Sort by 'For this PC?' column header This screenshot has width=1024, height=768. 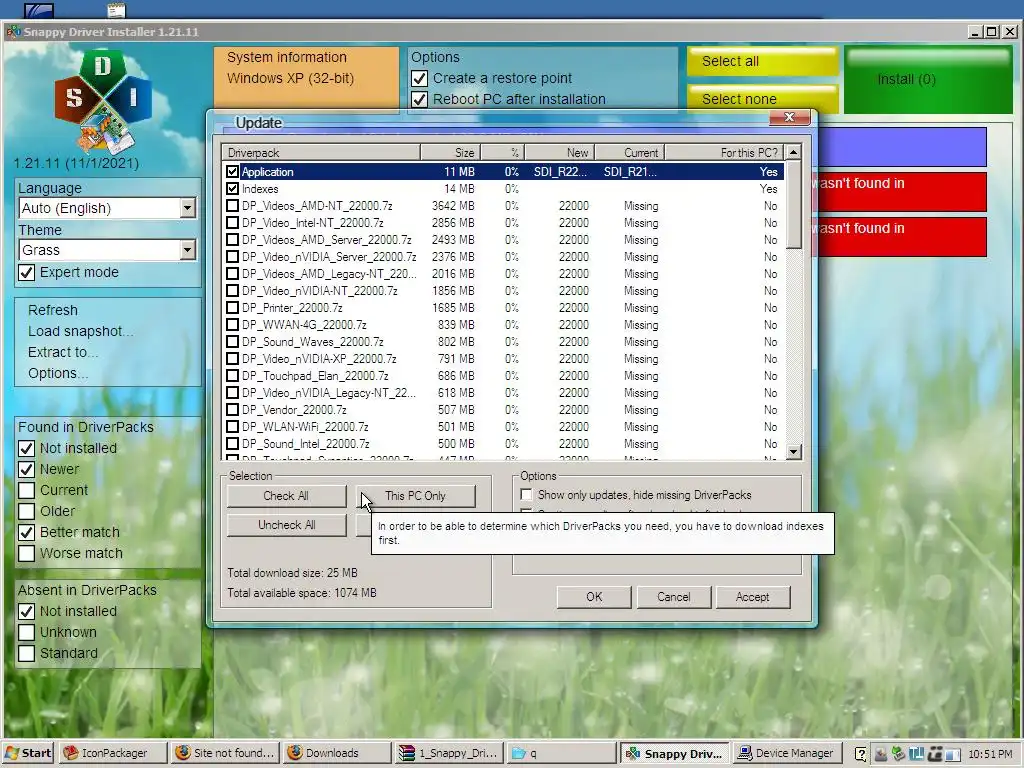click(724, 152)
